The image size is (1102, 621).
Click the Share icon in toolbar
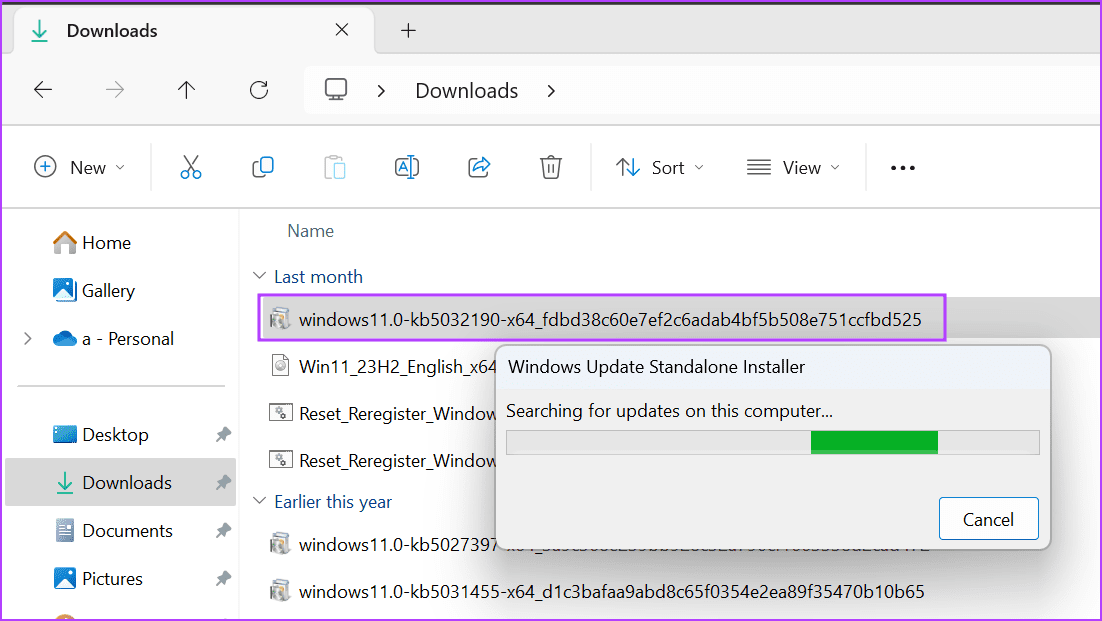pyautogui.click(x=479, y=167)
